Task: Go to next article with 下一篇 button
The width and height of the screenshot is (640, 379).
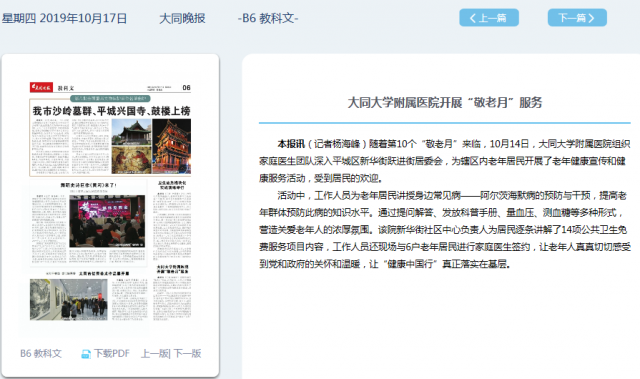Action: point(577,18)
